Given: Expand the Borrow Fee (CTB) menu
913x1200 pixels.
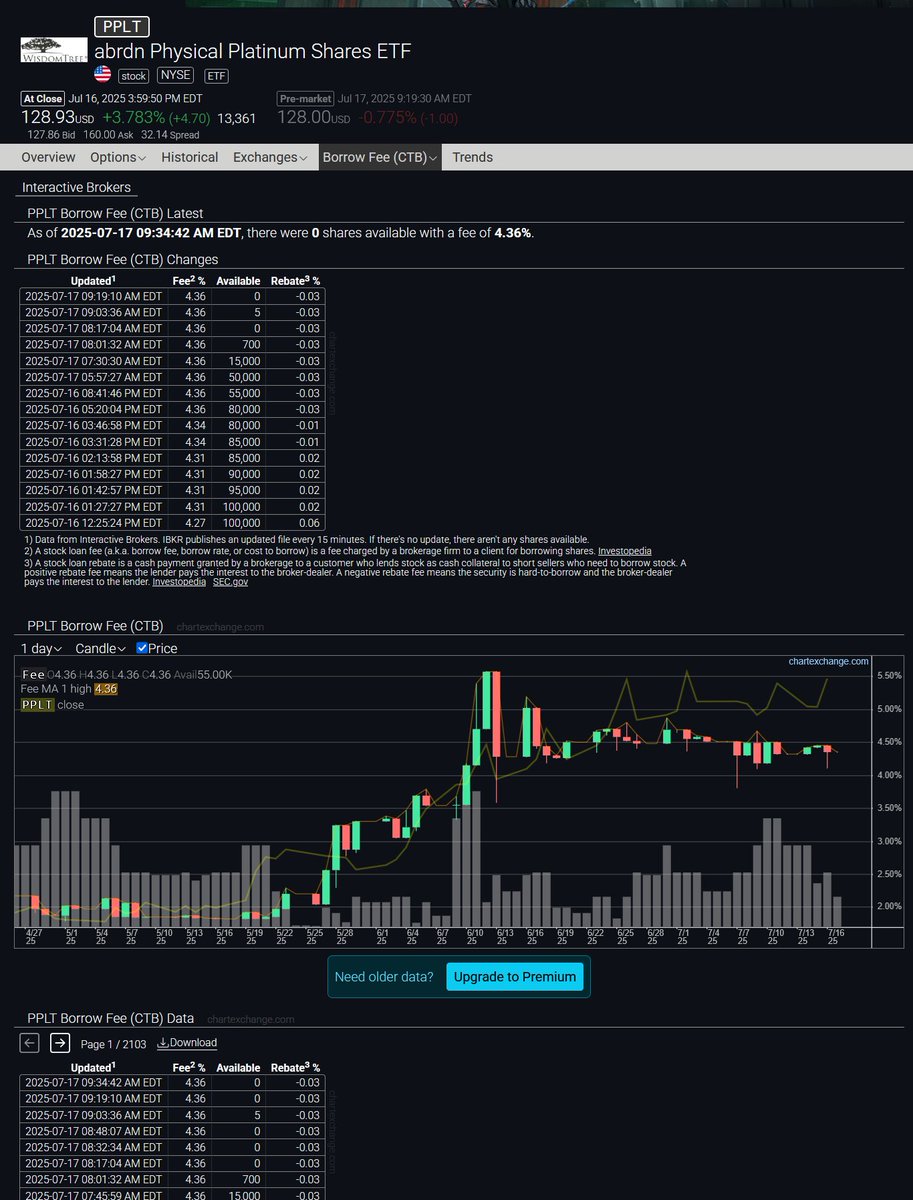Looking at the screenshot, I should (380, 157).
